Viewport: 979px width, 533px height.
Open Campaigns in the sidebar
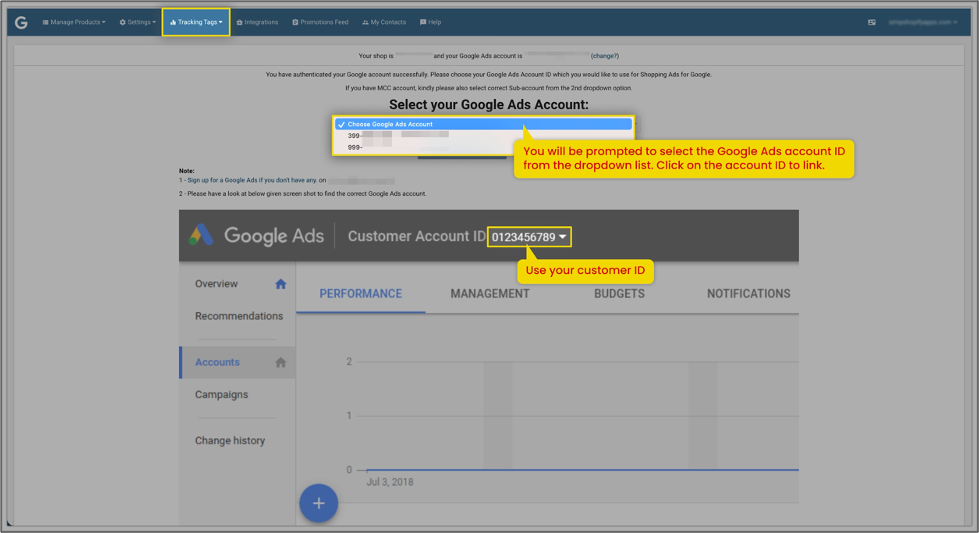pyautogui.click(x=221, y=395)
